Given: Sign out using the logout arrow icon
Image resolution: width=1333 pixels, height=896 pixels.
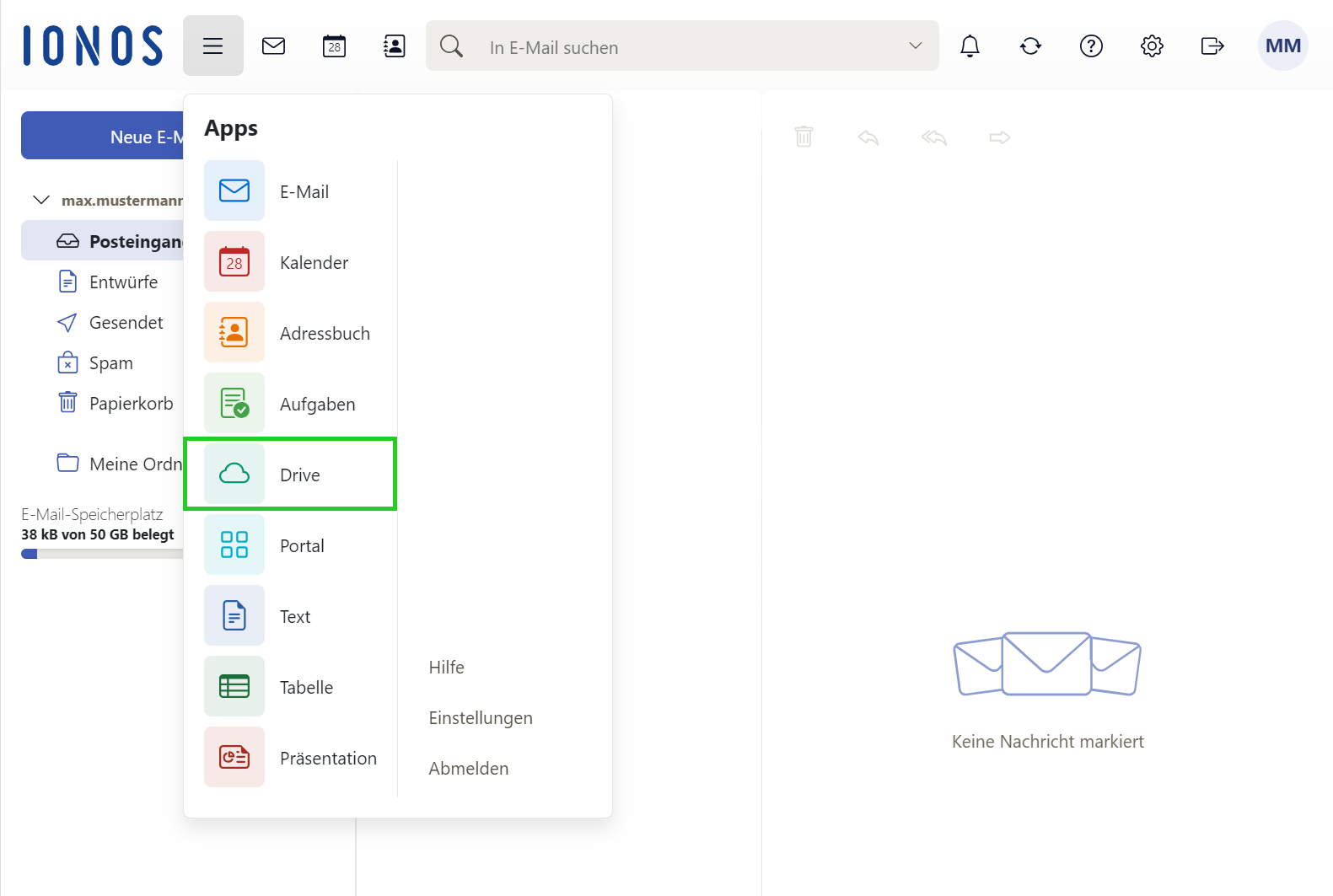Looking at the screenshot, I should [1212, 46].
